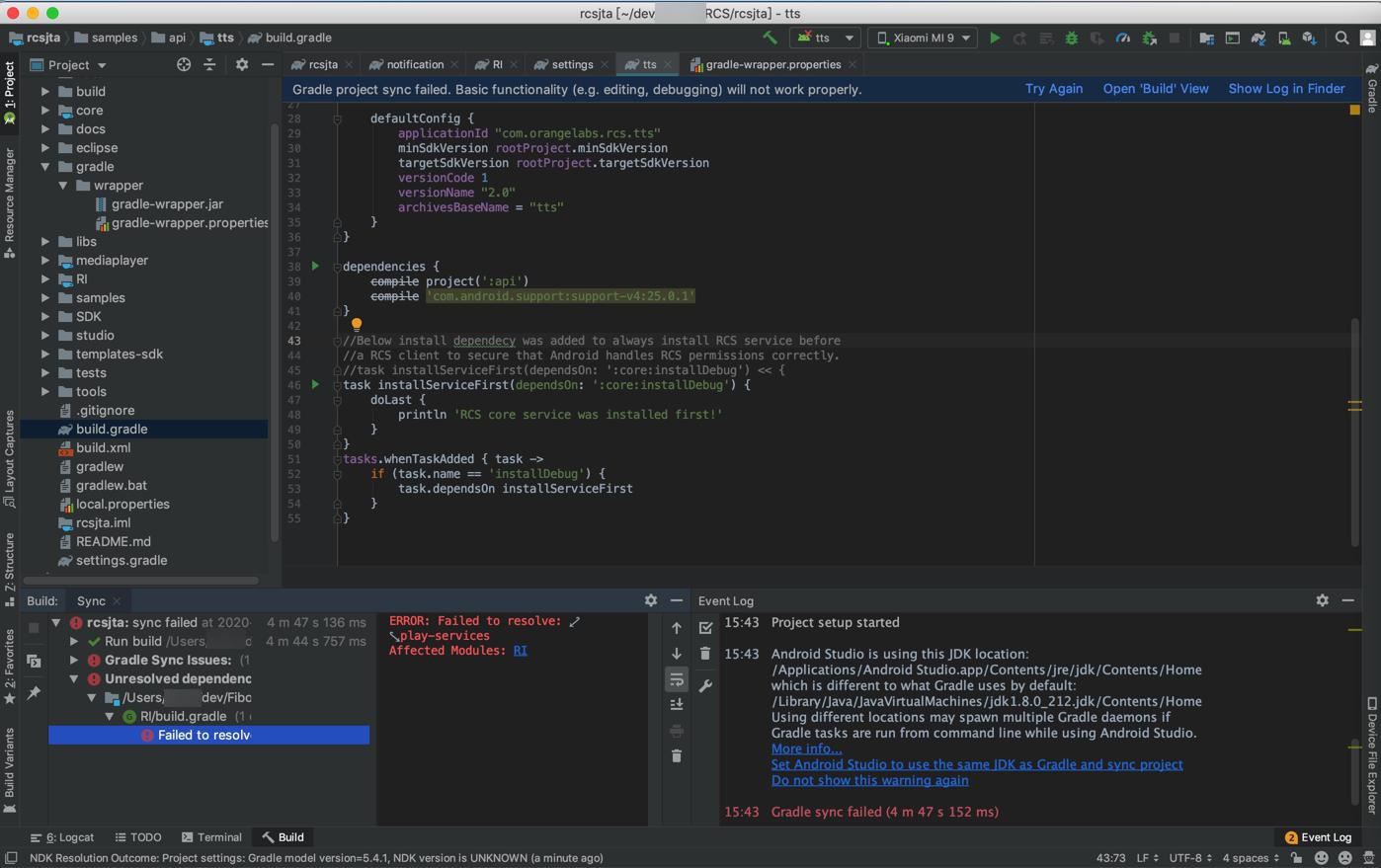Toggle the Build view mode icon

34,661
